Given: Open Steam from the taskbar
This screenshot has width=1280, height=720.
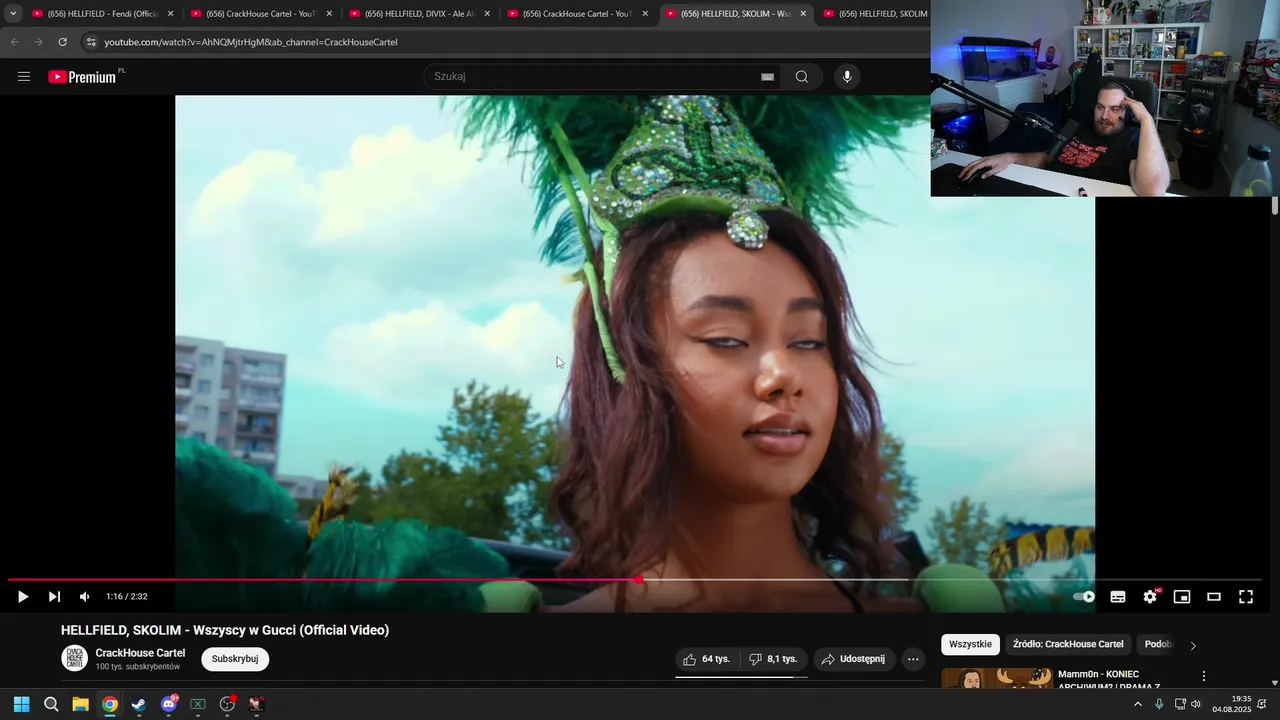Looking at the screenshot, I should click(139, 704).
